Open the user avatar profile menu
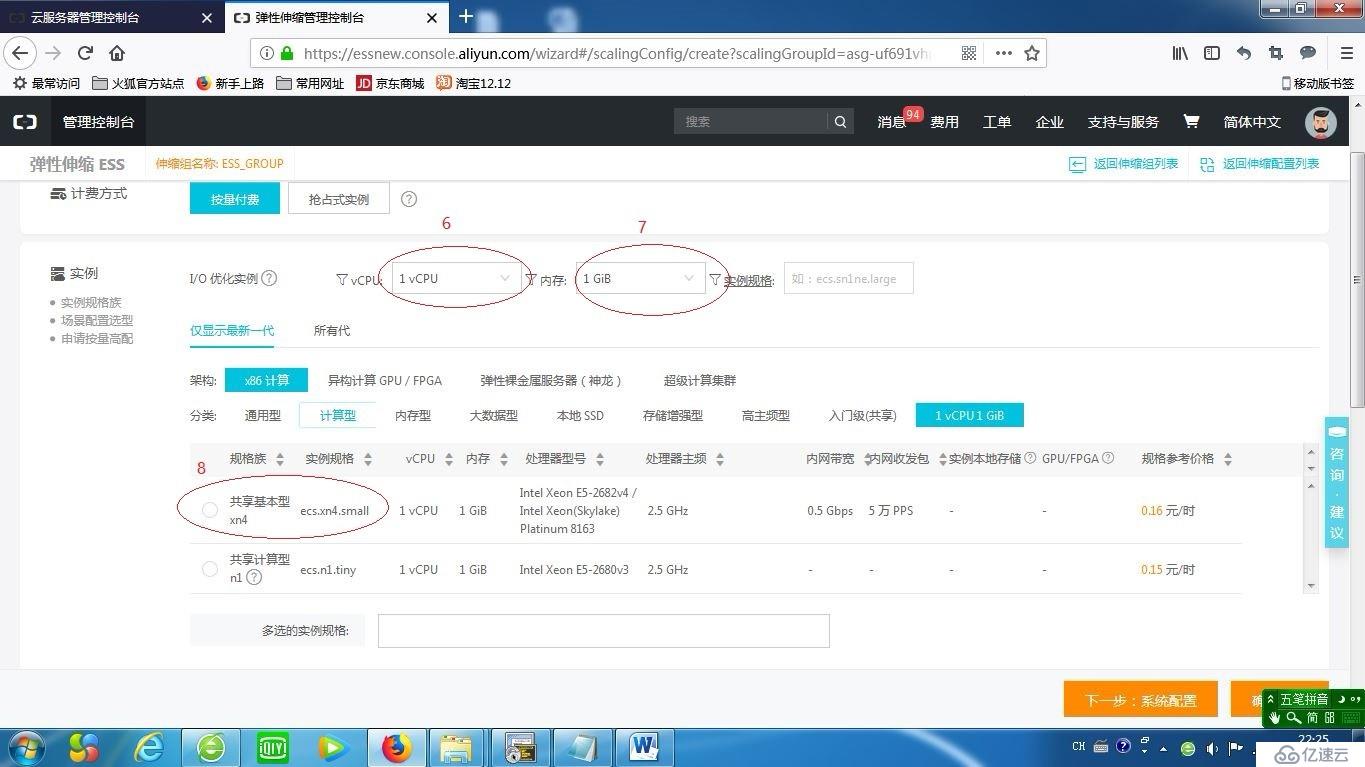This screenshot has width=1365, height=767. 1321,122
